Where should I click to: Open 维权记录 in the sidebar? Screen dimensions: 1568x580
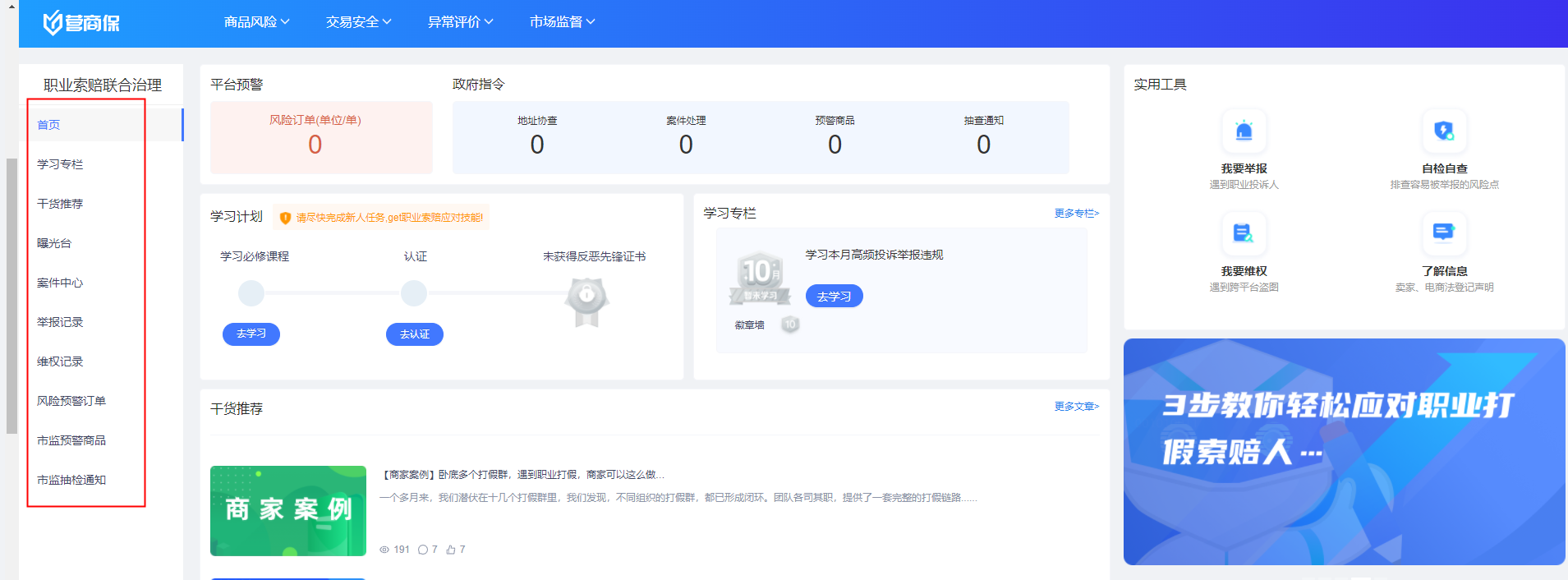(101, 361)
